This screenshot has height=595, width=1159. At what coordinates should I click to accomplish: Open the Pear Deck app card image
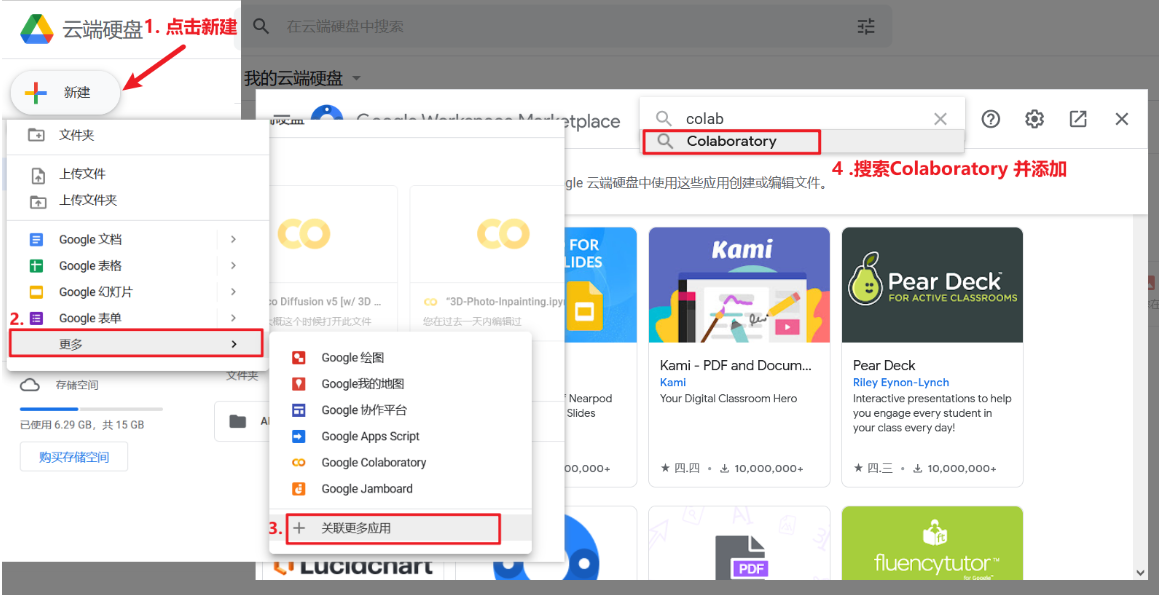point(932,285)
